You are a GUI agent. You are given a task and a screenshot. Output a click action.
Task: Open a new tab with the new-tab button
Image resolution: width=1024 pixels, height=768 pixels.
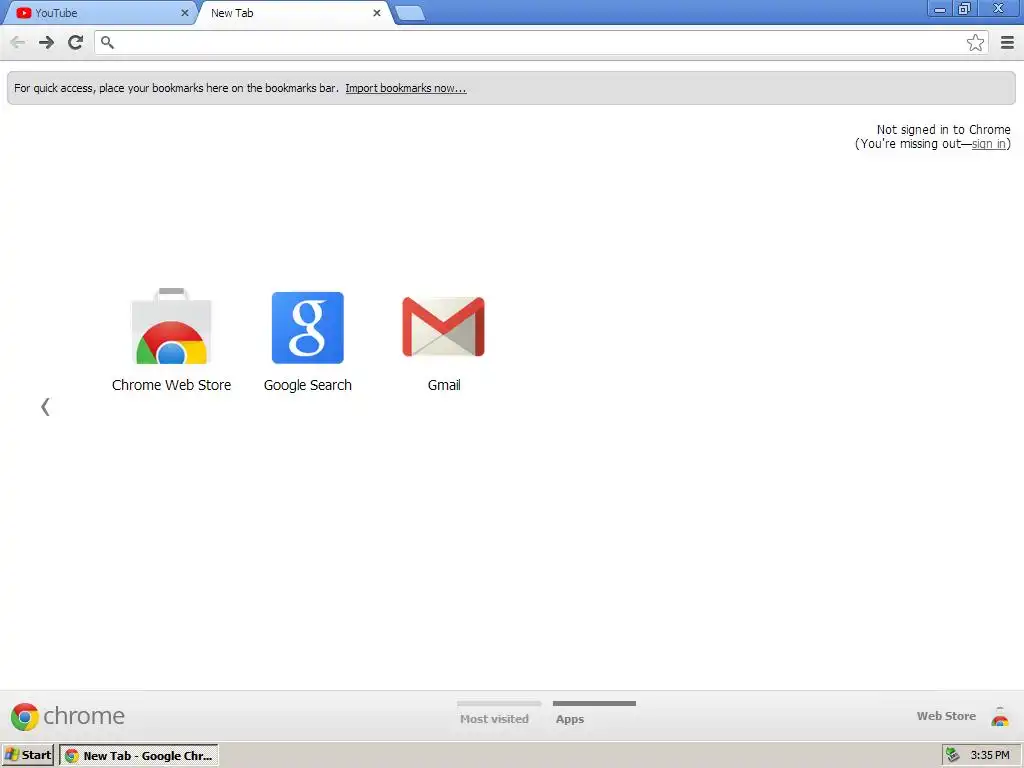[410, 13]
